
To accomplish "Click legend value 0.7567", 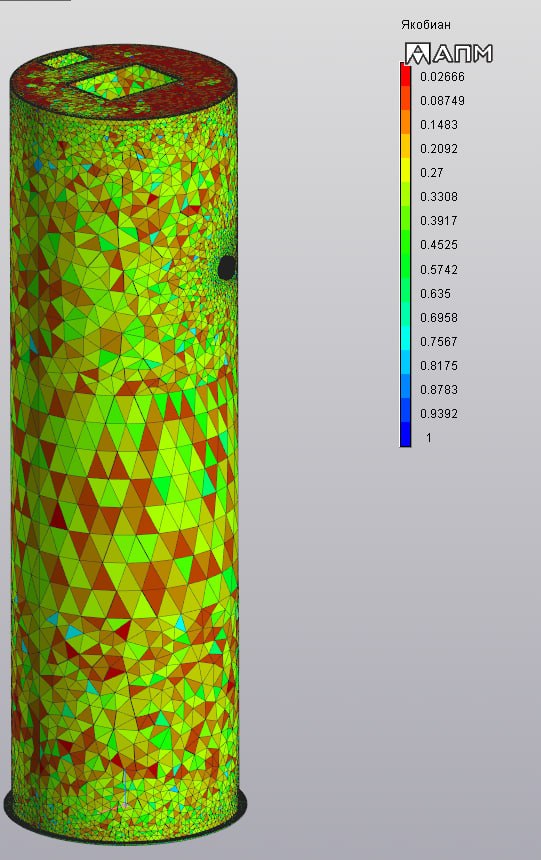I will click(x=439, y=342).
